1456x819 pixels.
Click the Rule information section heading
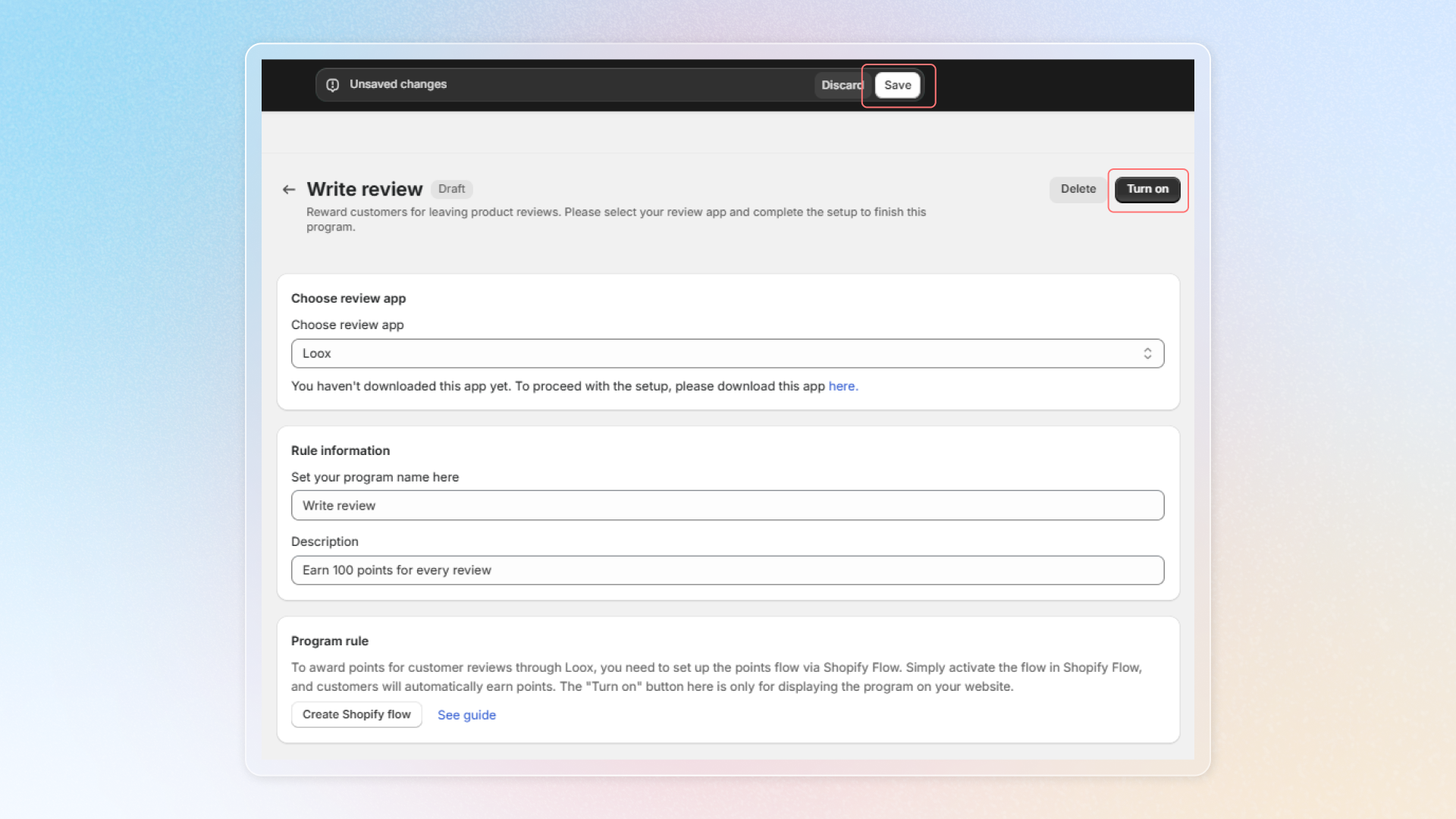click(340, 450)
